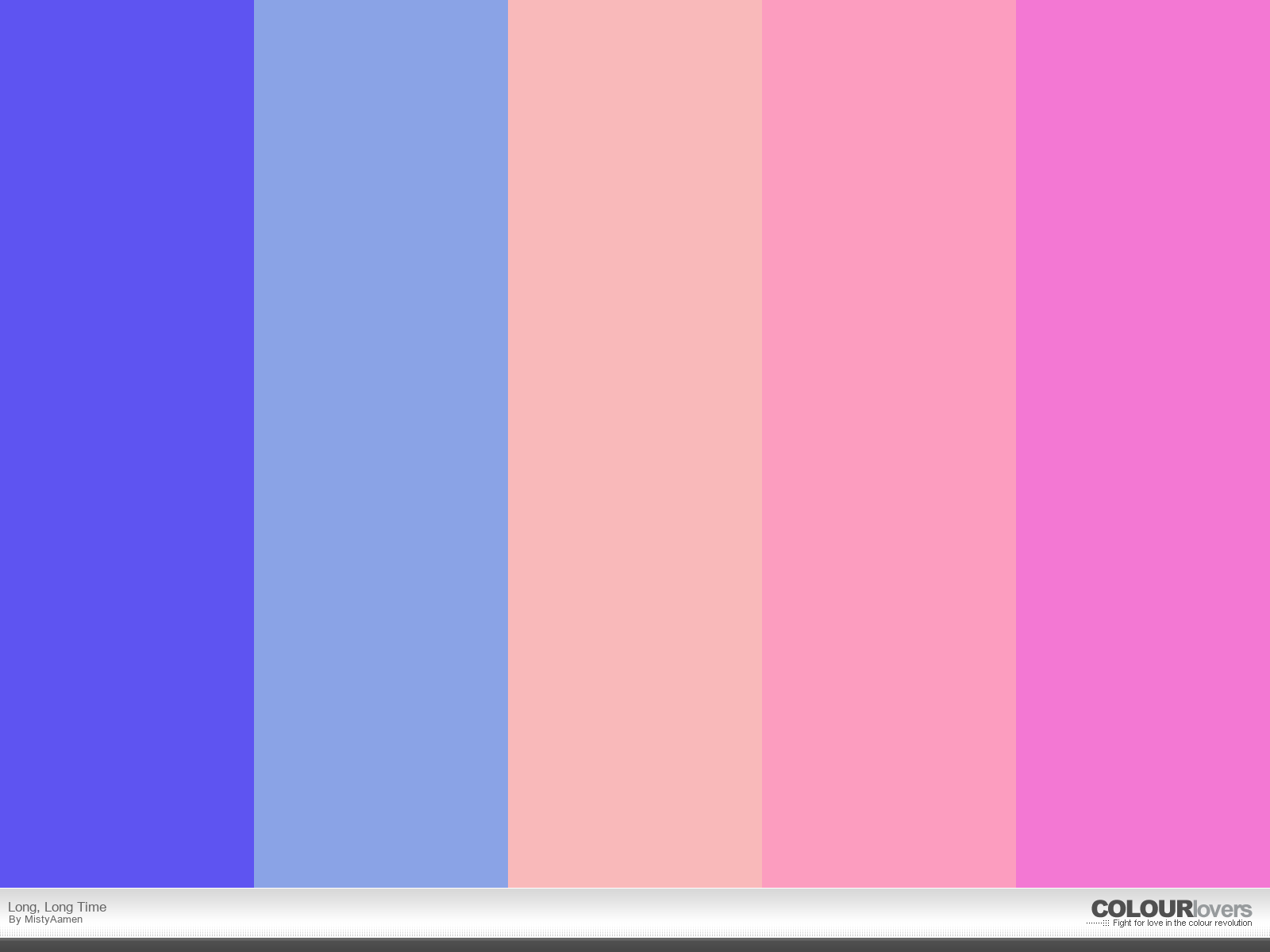Select the indigo blue color stripe

127,443
